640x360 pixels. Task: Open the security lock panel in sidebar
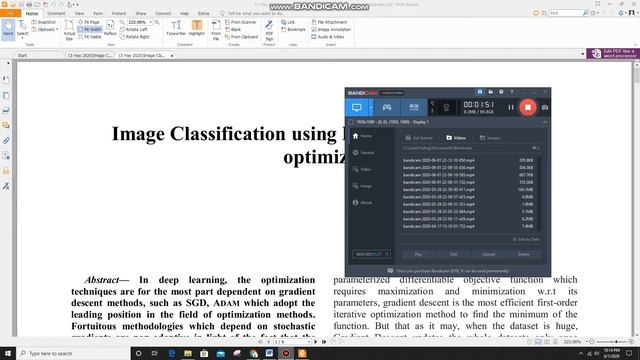tap(6, 171)
